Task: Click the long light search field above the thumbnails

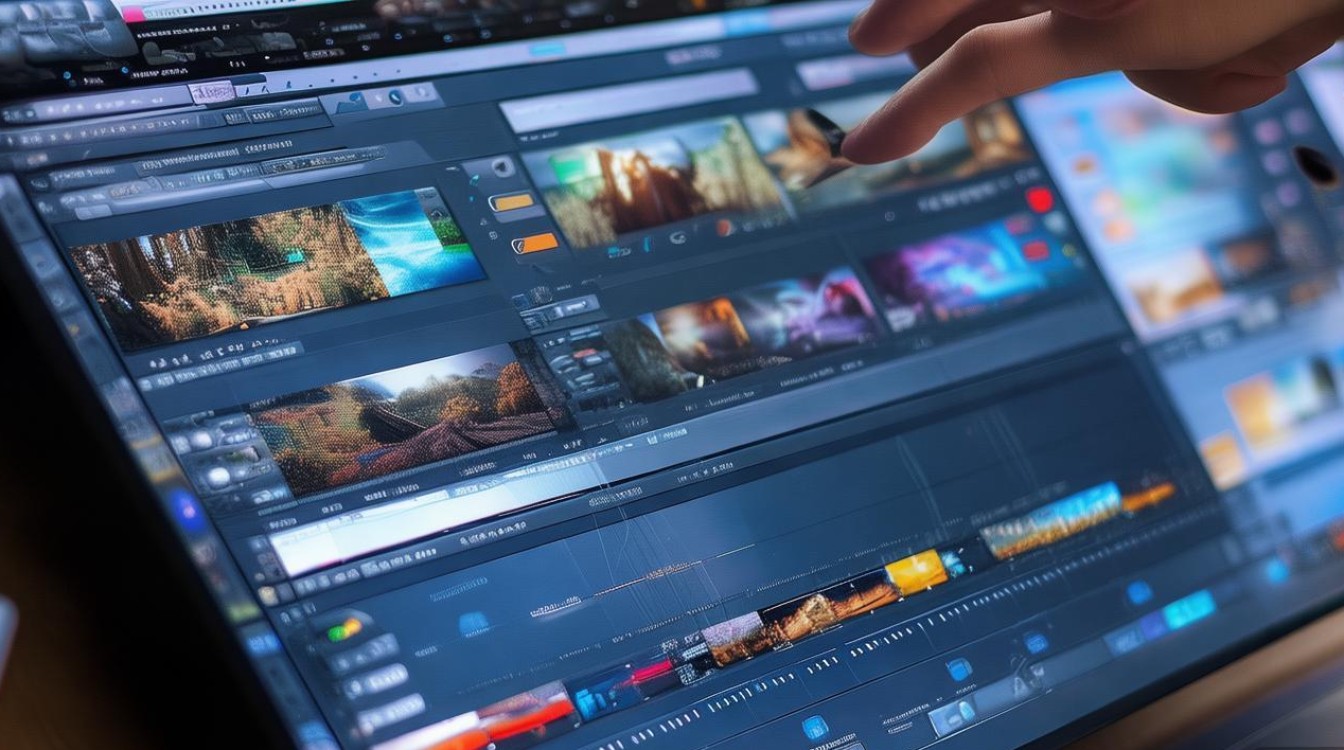Action: (630, 102)
